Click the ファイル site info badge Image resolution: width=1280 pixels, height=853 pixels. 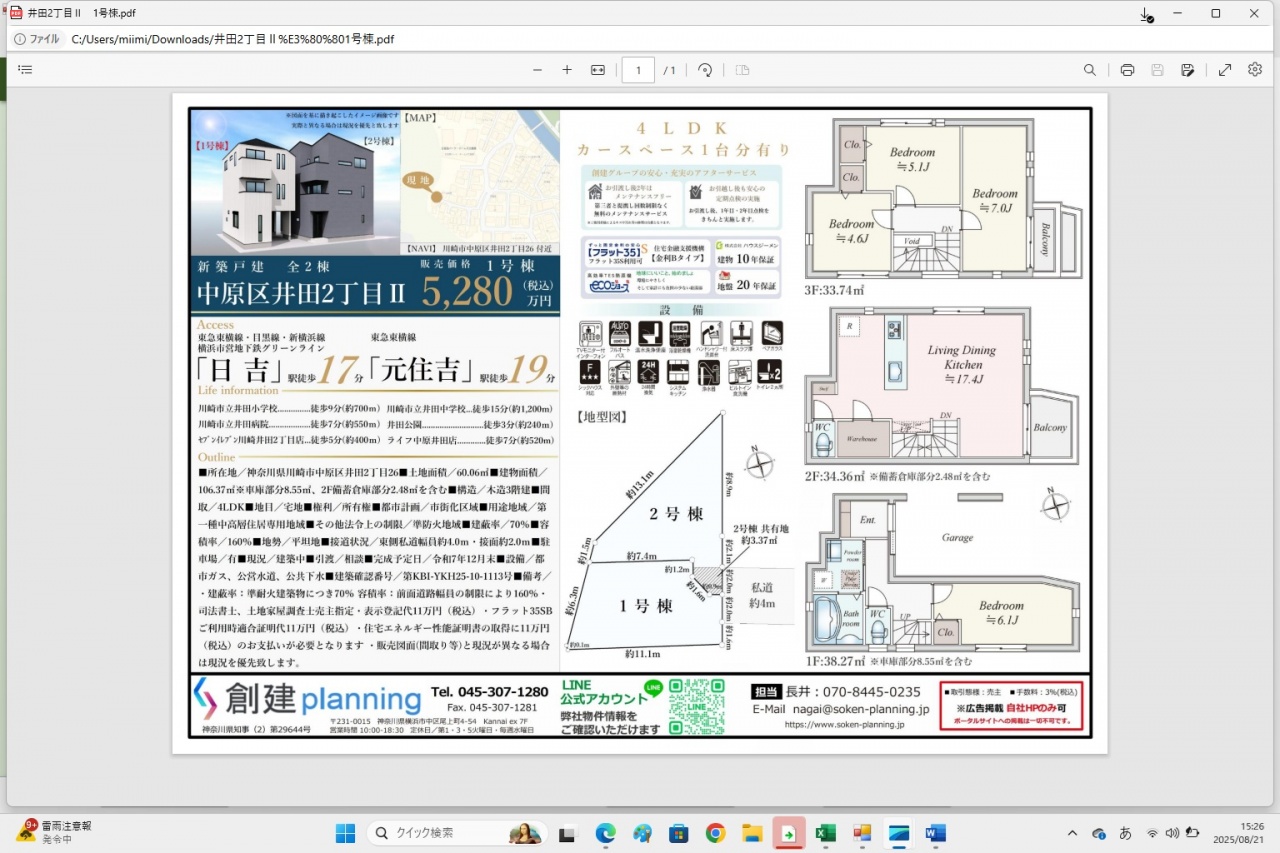pos(36,39)
